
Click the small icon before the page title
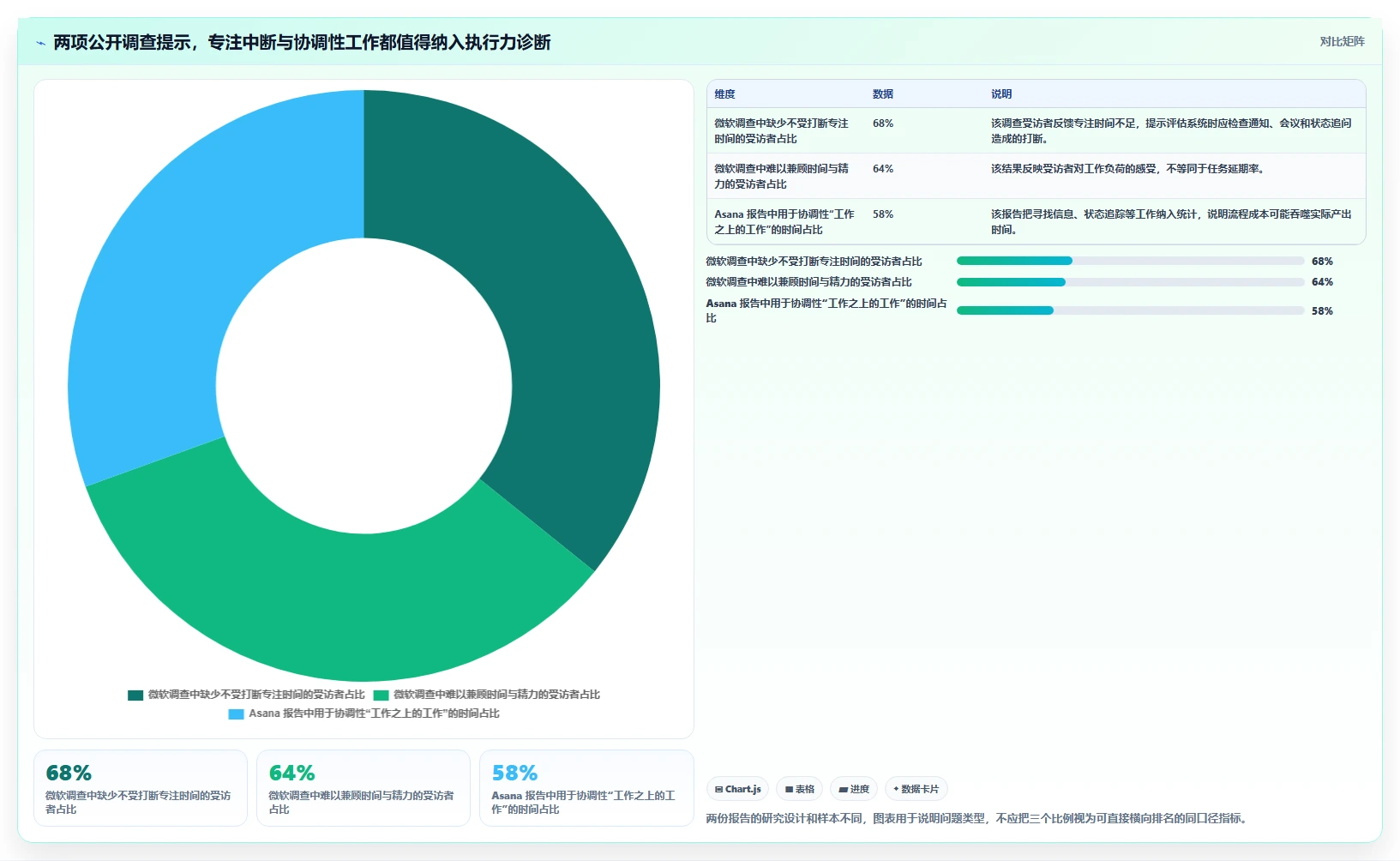[x=40, y=43]
